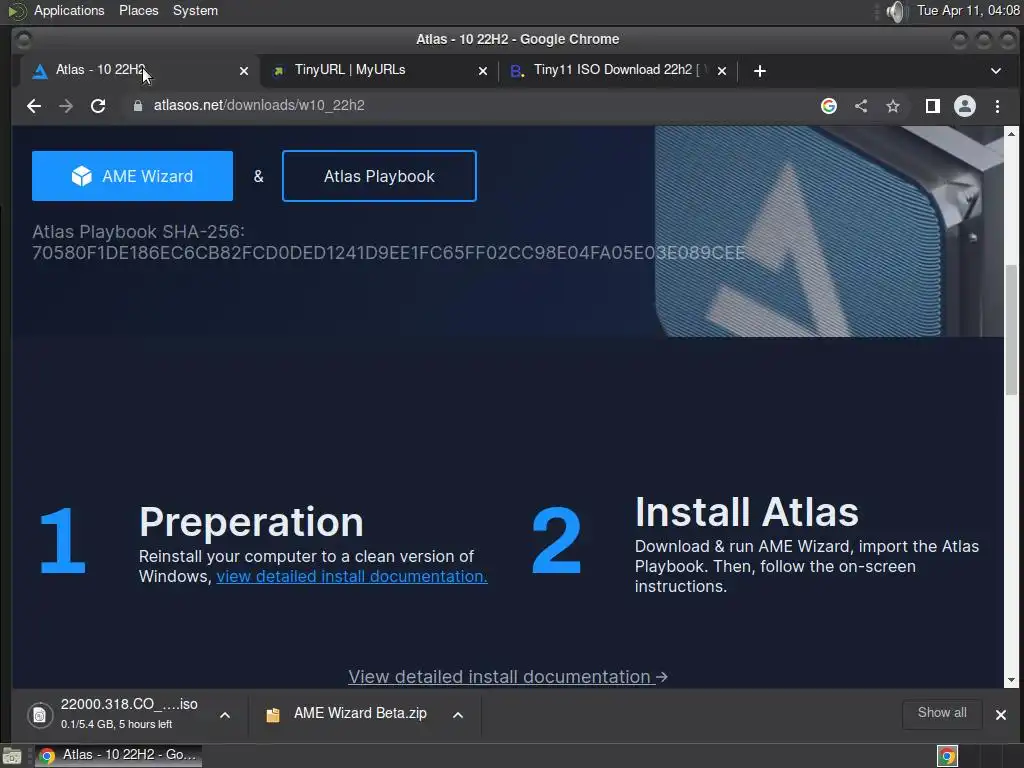
Task: Open a new tab
Action: 760,71
